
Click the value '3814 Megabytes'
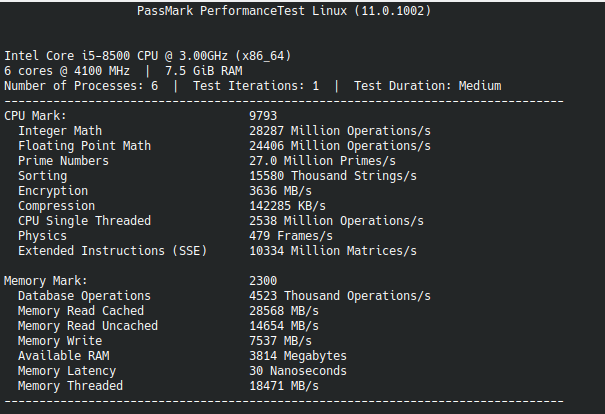click(298, 356)
